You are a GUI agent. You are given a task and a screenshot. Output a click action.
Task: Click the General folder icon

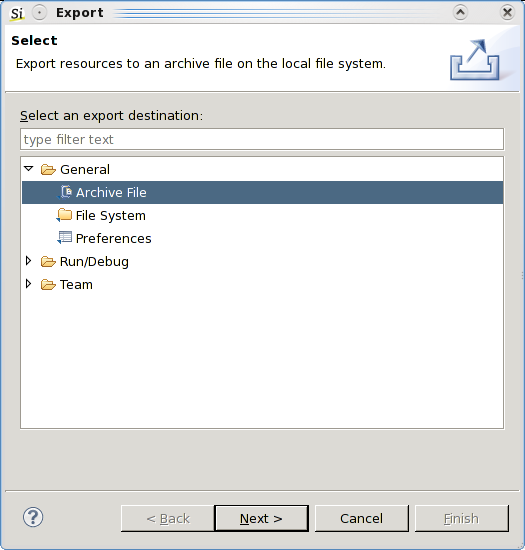(x=48, y=170)
